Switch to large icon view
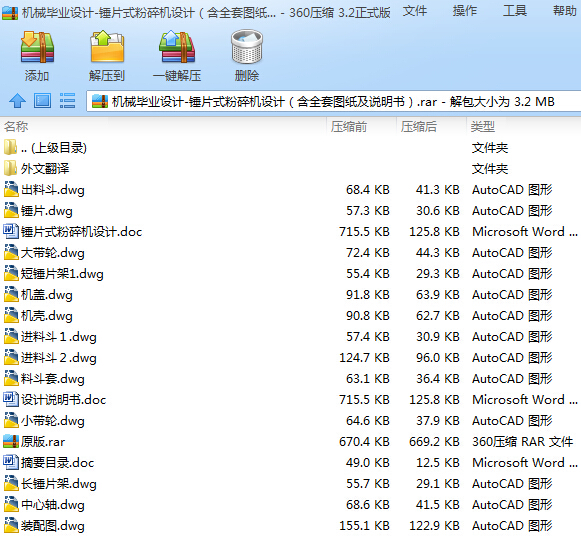This screenshot has height=547, width=581. pyautogui.click(x=43, y=101)
